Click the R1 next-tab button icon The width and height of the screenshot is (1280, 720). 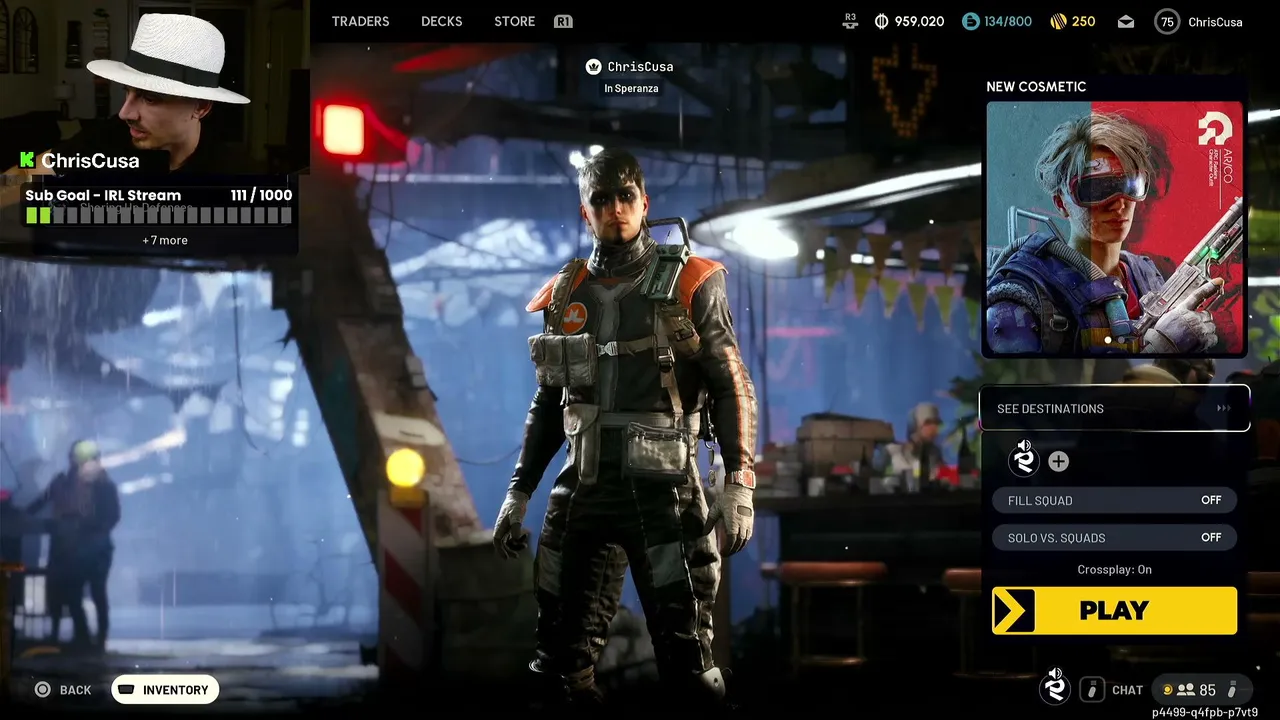click(563, 21)
